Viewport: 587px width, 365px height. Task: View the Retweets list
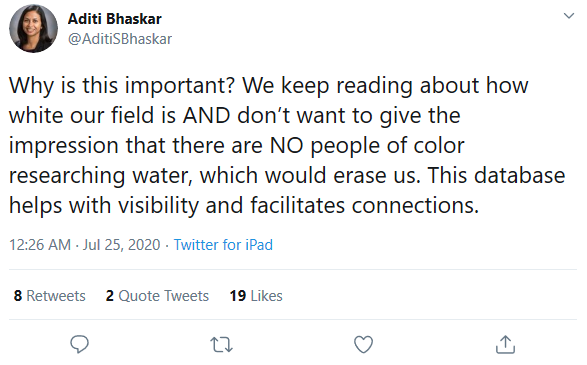click(x=49, y=296)
